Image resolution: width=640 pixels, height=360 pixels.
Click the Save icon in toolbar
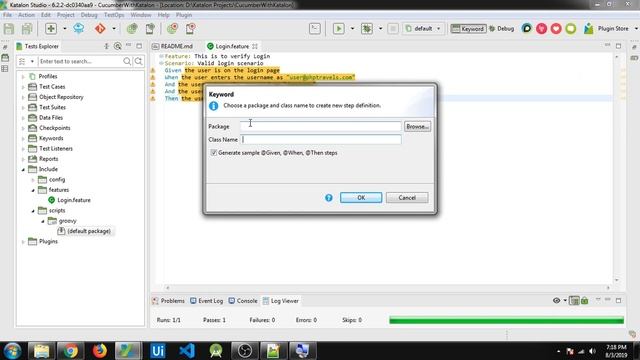tap(9, 29)
